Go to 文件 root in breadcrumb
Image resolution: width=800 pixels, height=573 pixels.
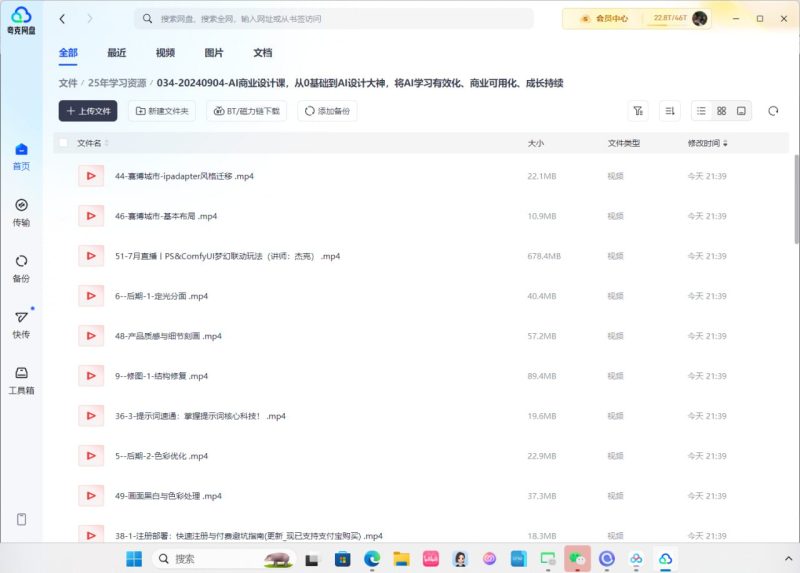(x=68, y=83)
